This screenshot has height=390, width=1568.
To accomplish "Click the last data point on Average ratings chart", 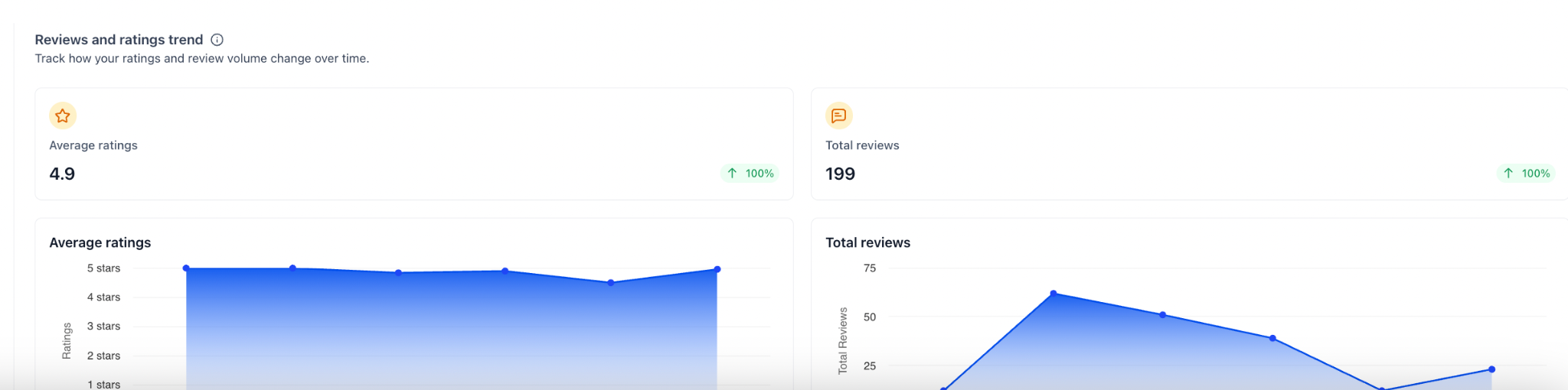I will pos(717,269).
